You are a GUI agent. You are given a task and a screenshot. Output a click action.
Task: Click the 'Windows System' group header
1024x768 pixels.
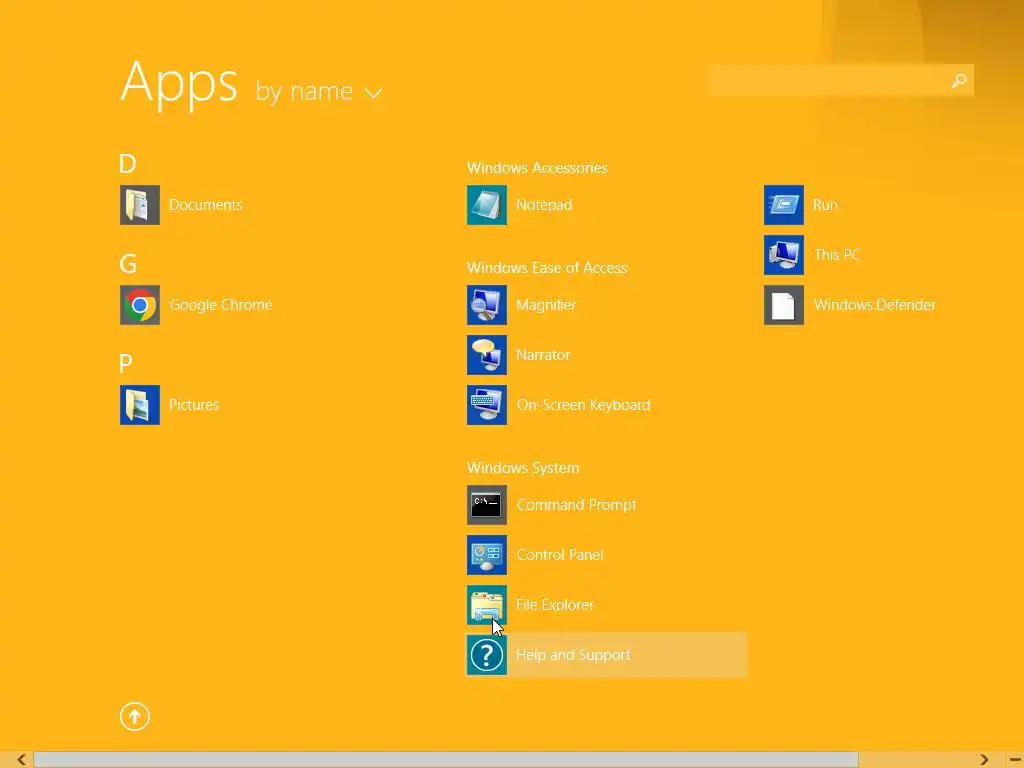(x=523, y=468)
